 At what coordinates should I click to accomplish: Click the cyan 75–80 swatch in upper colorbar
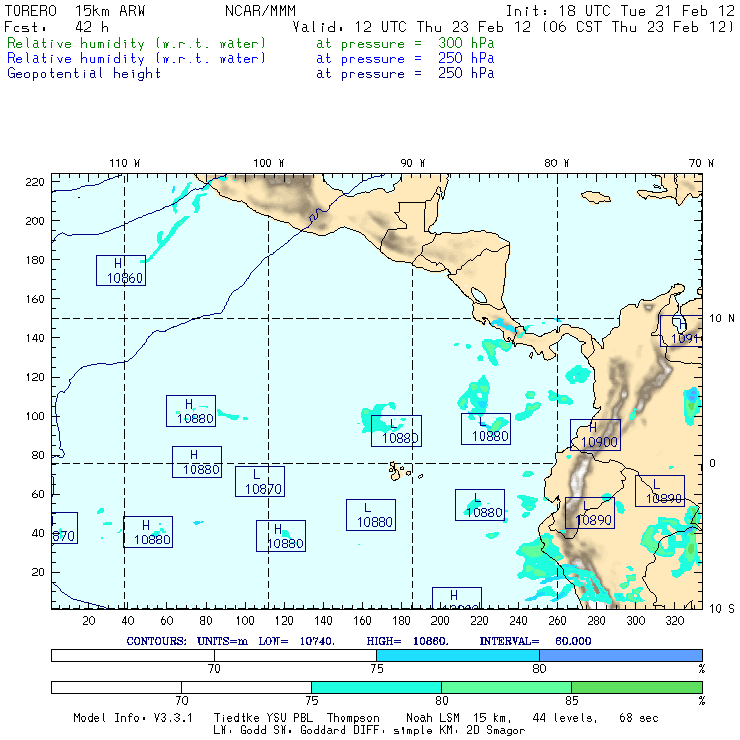tap(458, 655)
